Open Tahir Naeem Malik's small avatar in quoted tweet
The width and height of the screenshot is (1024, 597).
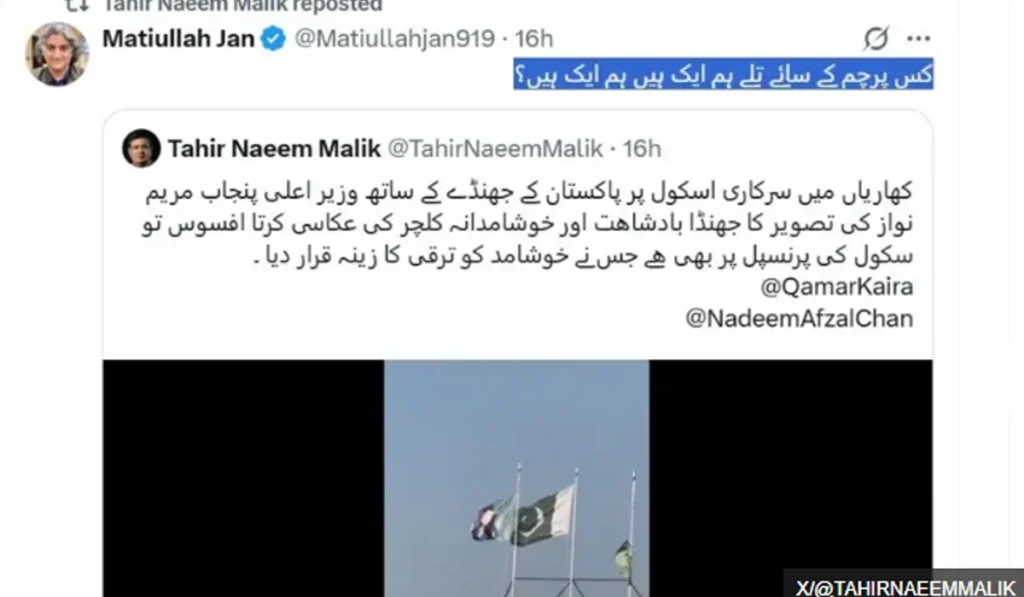point(141,148)
